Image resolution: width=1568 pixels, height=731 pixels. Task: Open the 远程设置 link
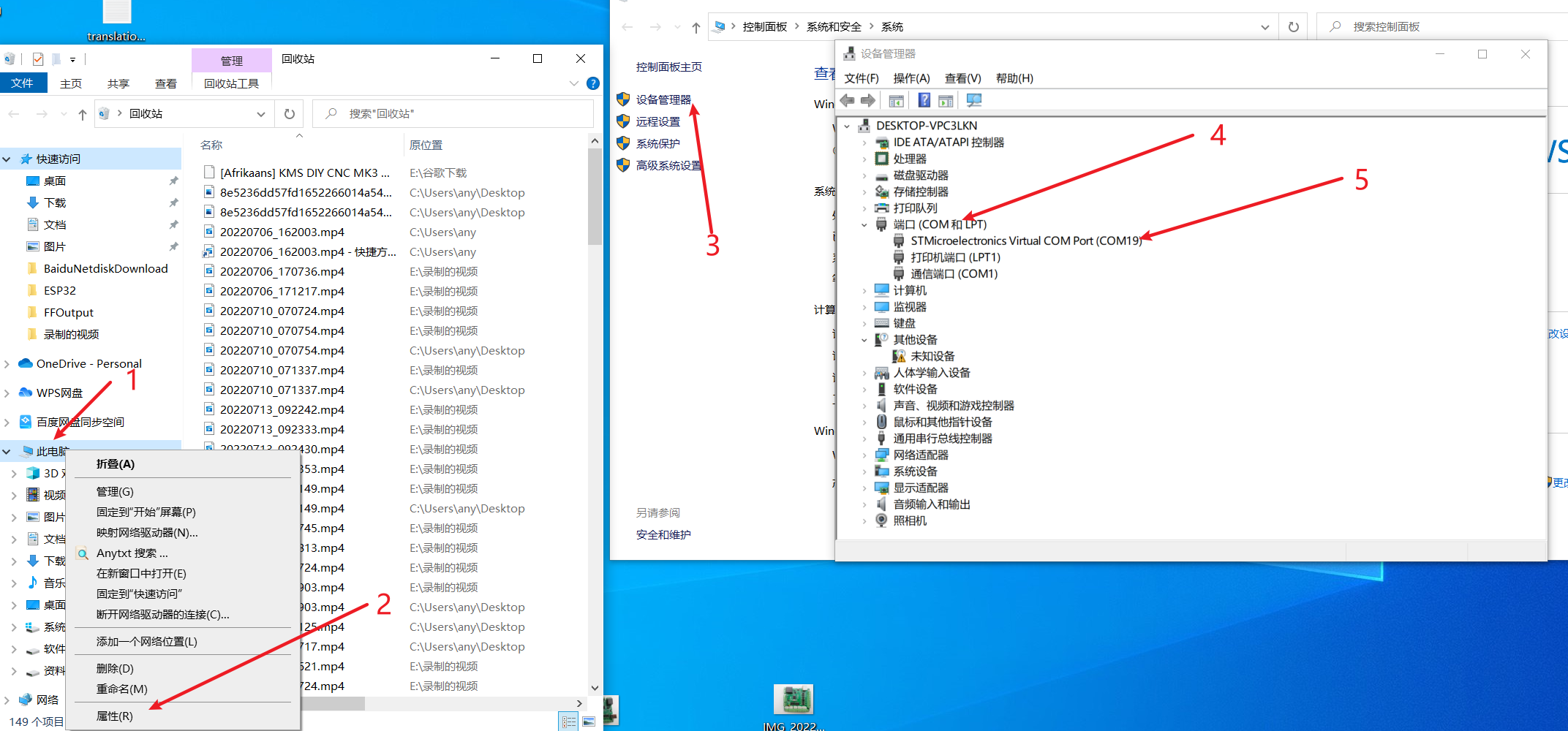[x=658, y=121]
